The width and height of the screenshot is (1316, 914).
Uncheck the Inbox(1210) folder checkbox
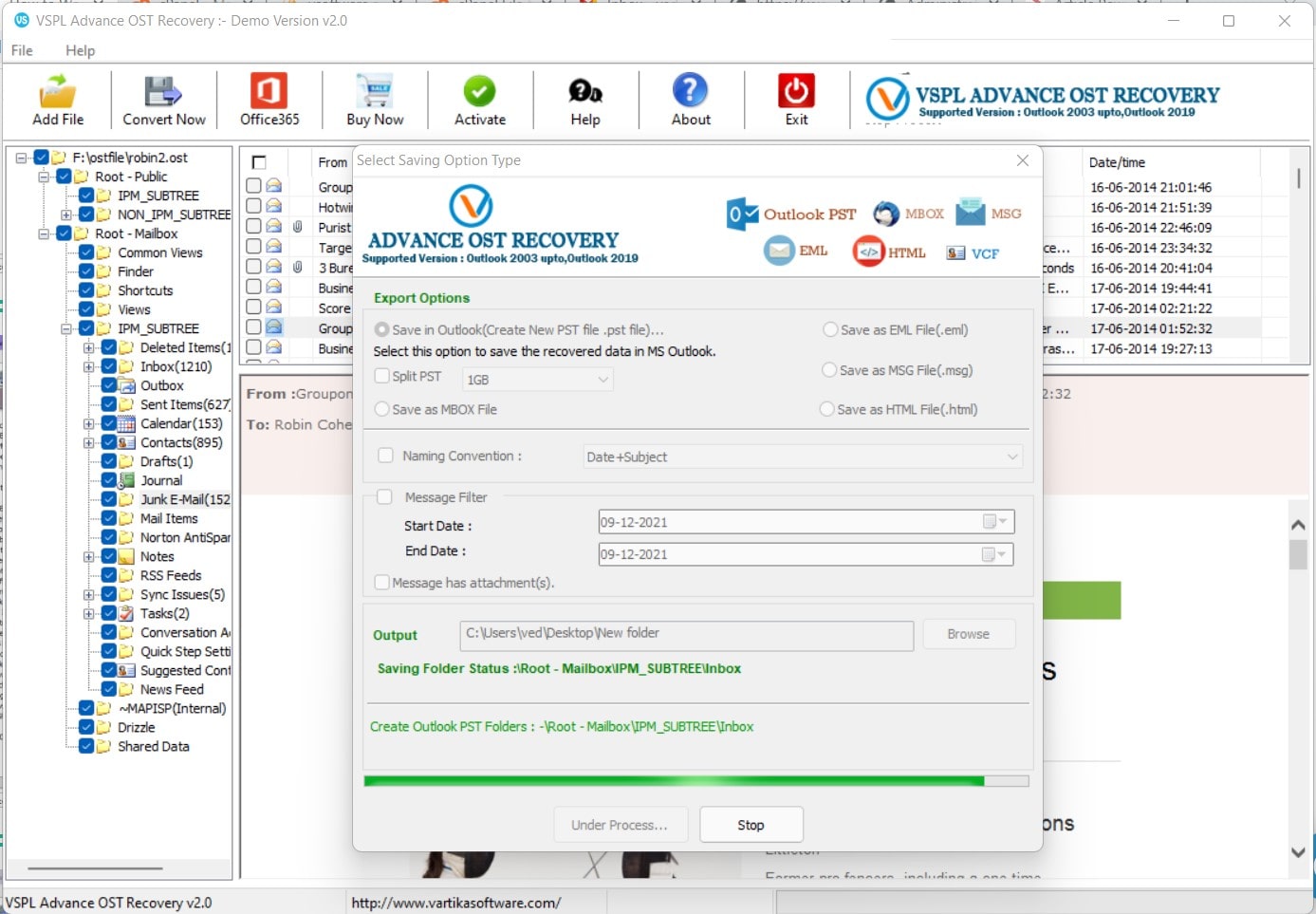(x=109, y=366)
